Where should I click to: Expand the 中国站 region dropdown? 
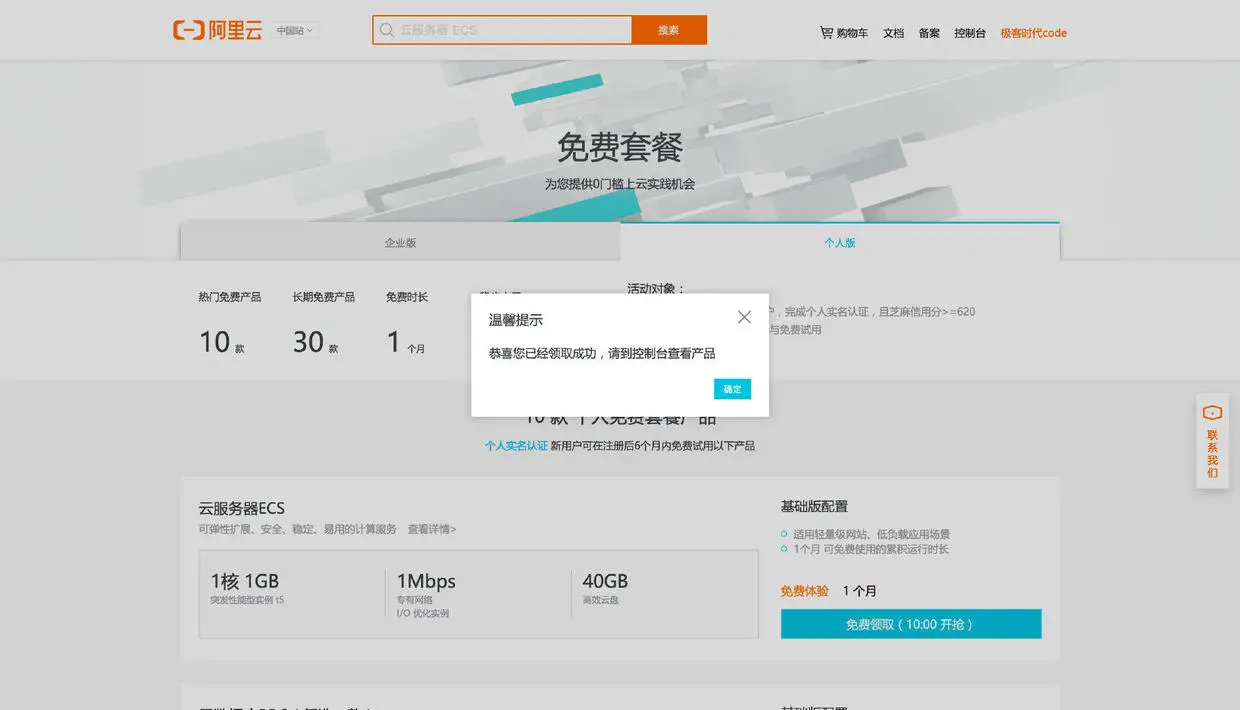(x=295, y=31)
